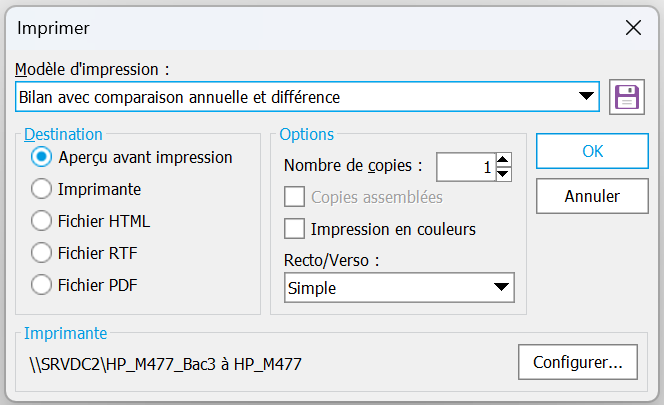Screen dimensions: 664x405
Task: Select the Imprimante destination radio button
Action: [x=42, y=188]
